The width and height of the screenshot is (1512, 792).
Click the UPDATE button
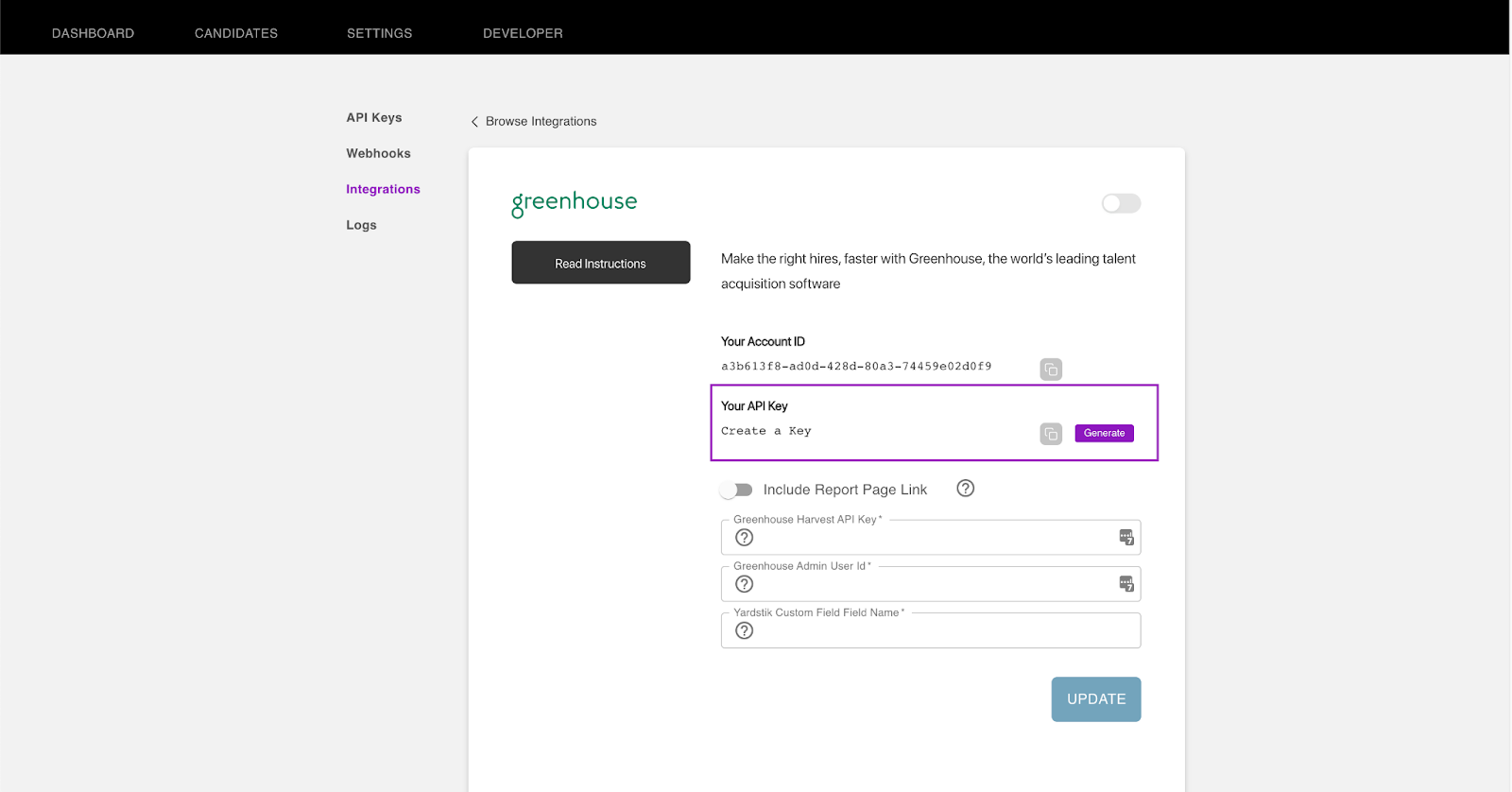point(1096,699)
